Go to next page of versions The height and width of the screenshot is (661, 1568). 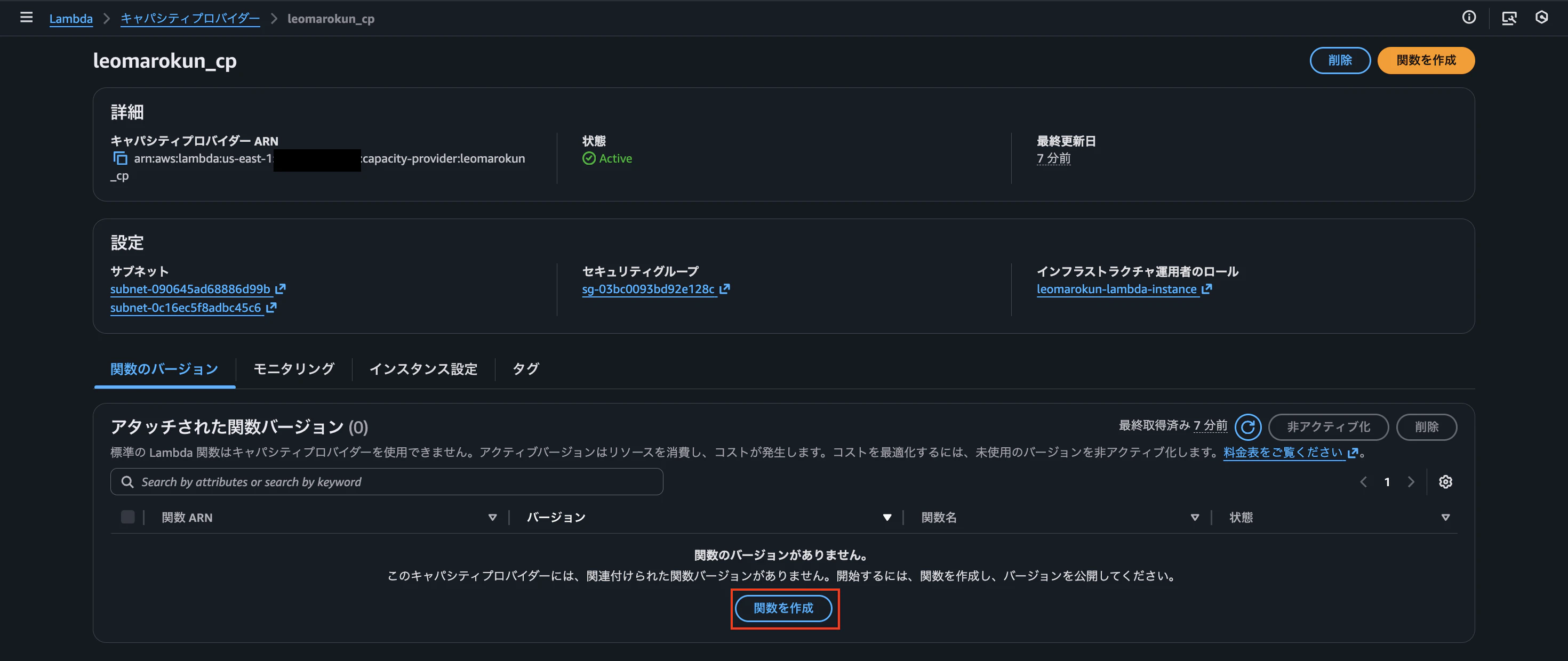pos(1411,482)
